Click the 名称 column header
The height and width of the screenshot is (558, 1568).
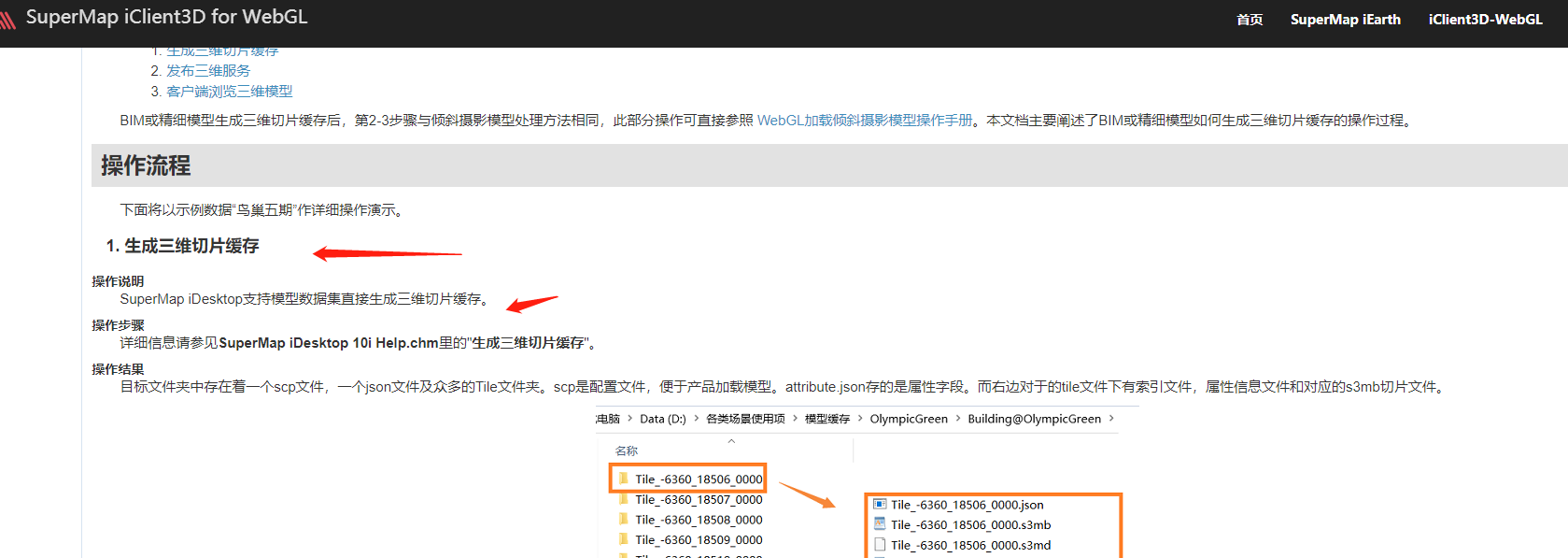(627, 451)
